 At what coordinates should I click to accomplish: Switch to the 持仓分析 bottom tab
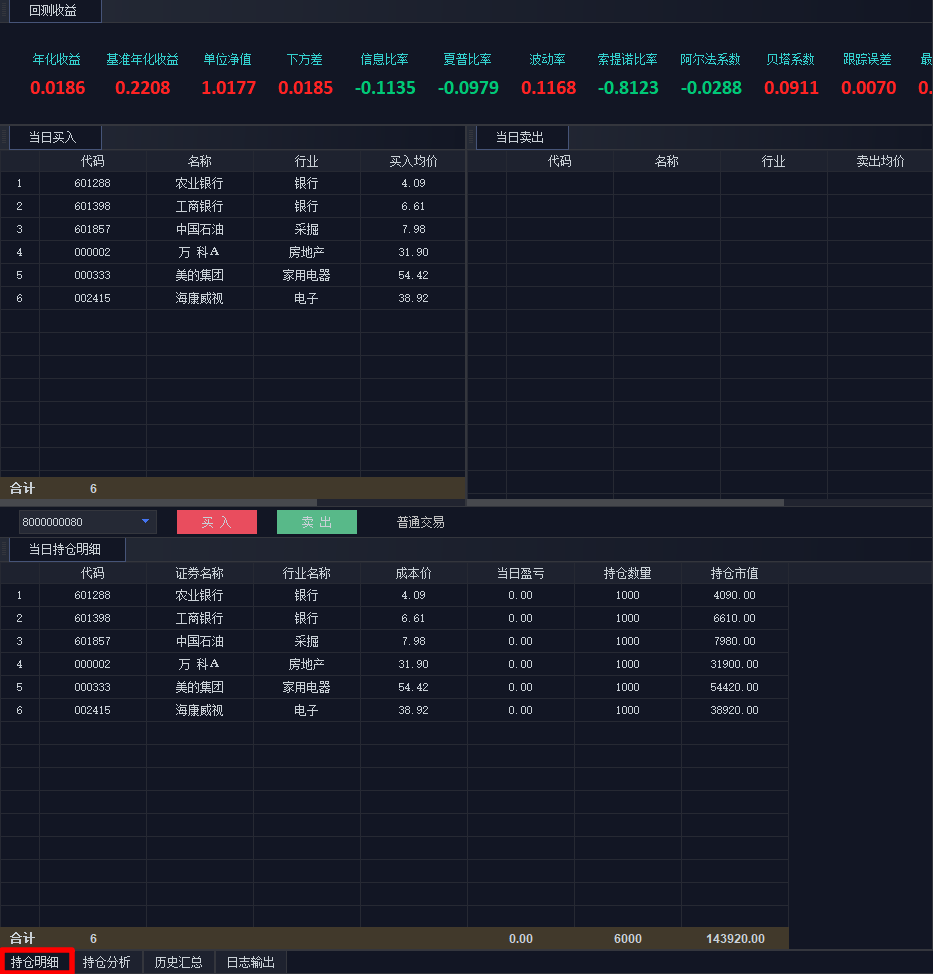[x=106, y=962]
